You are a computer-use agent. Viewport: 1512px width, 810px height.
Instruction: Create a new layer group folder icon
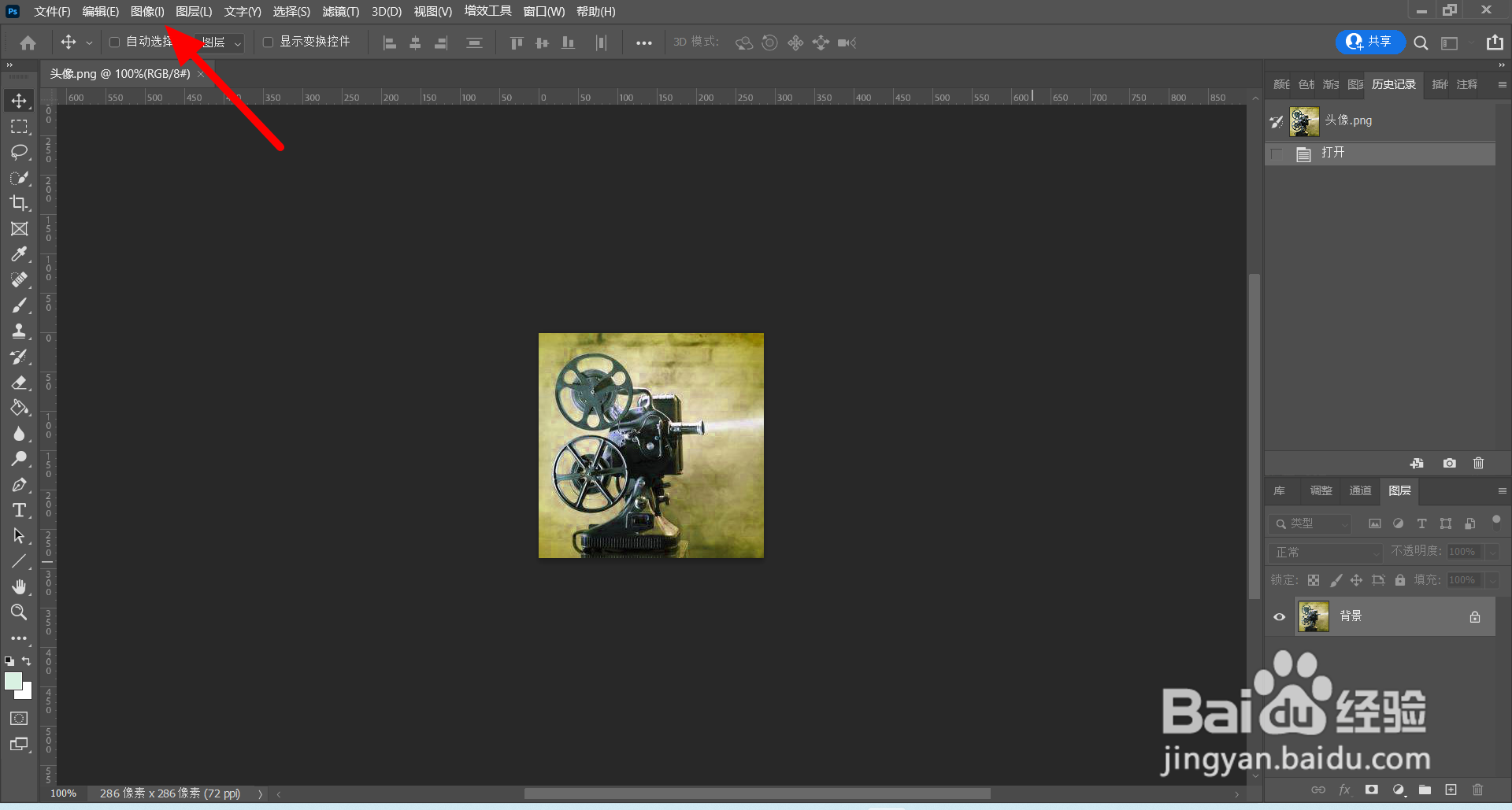pyautogui.click(x=1425, y=790)
